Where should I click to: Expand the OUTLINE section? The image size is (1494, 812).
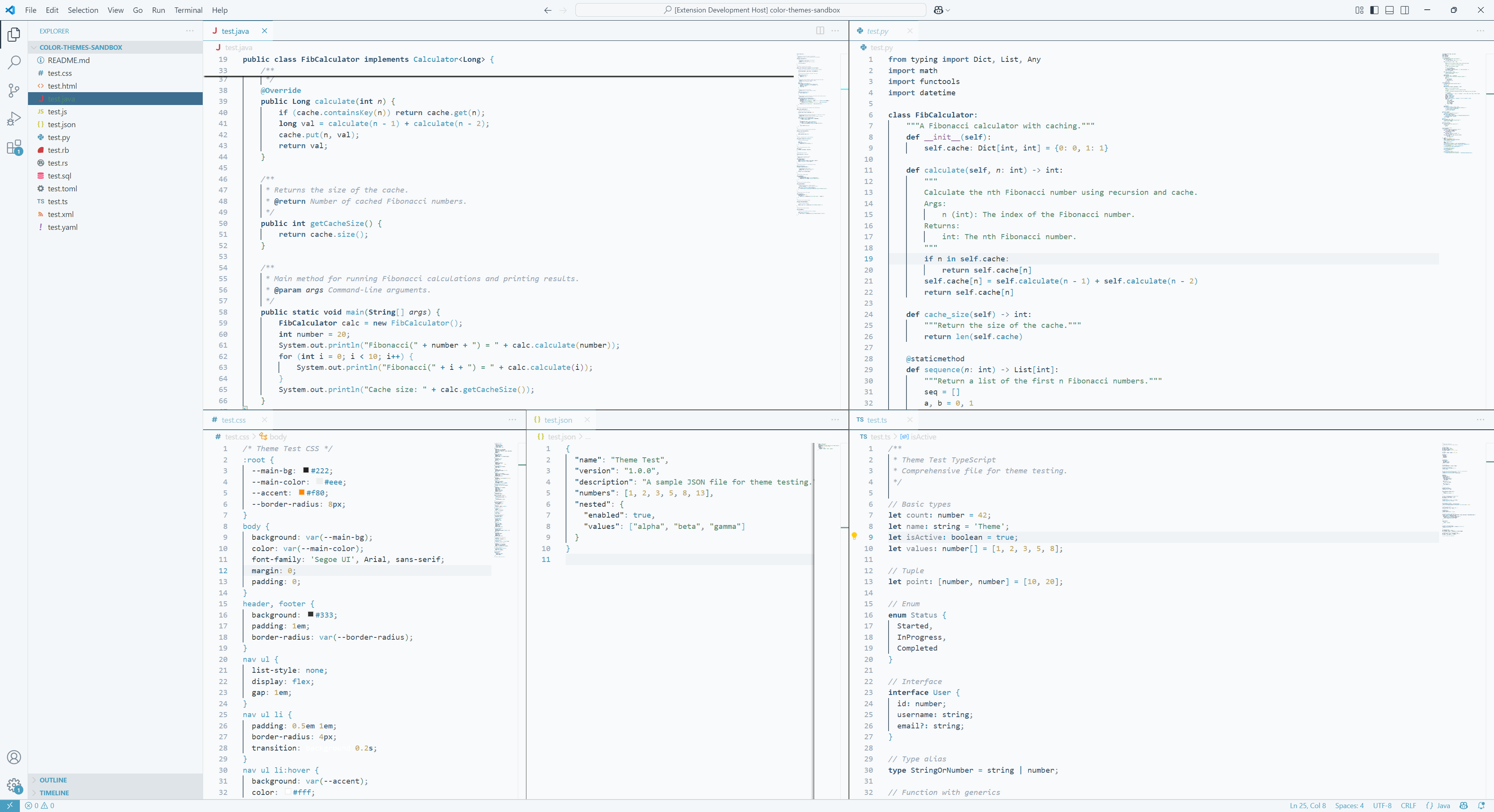[x=53, y=780]
